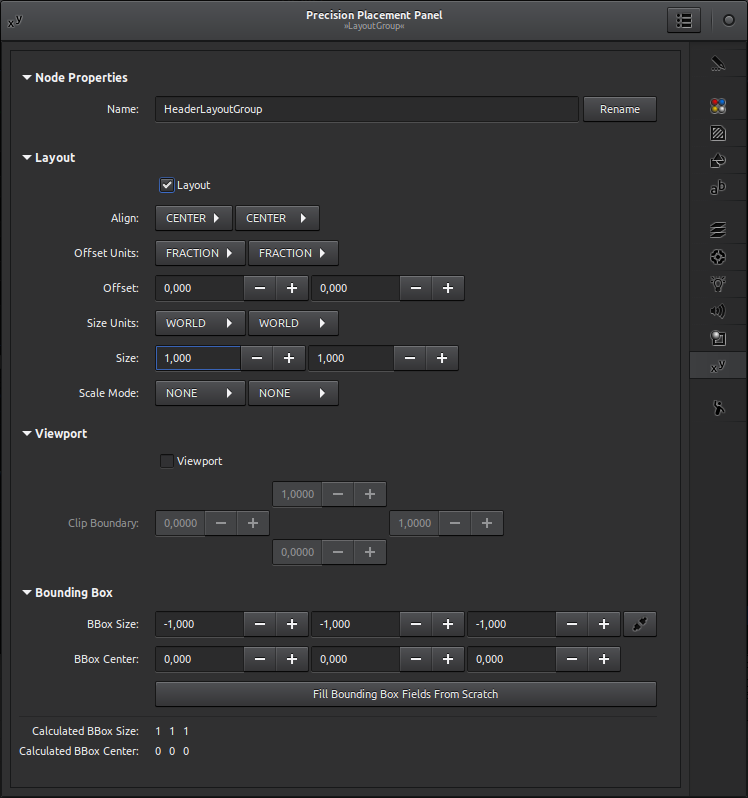Click the 'Calculated BBox Size:' label
Image resolution: width=748 pixels, height=798 pixels.
coord(85,731)
